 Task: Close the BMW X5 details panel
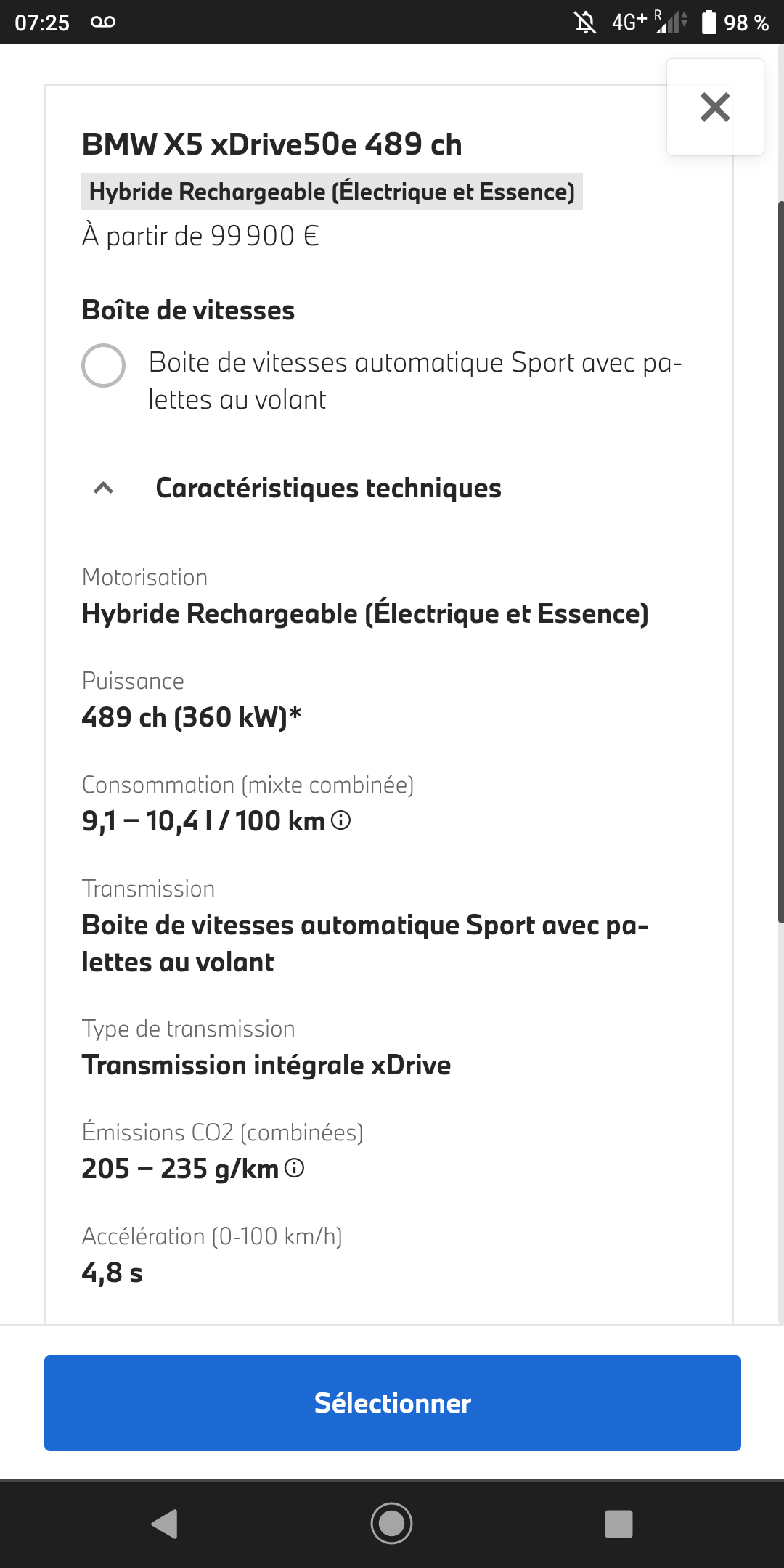[715, 107]
